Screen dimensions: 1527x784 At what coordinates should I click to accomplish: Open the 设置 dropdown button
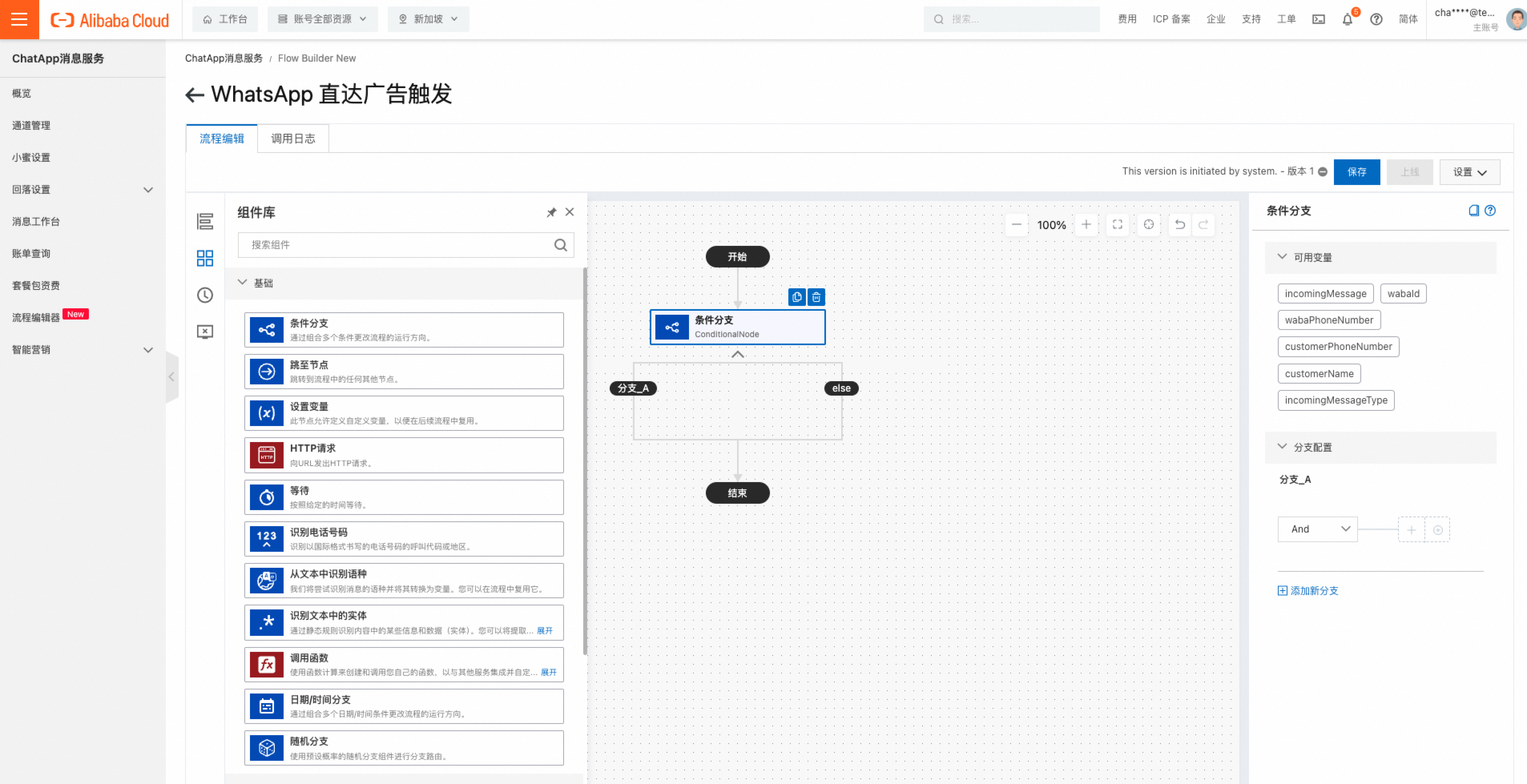[x=1470, y=172]
